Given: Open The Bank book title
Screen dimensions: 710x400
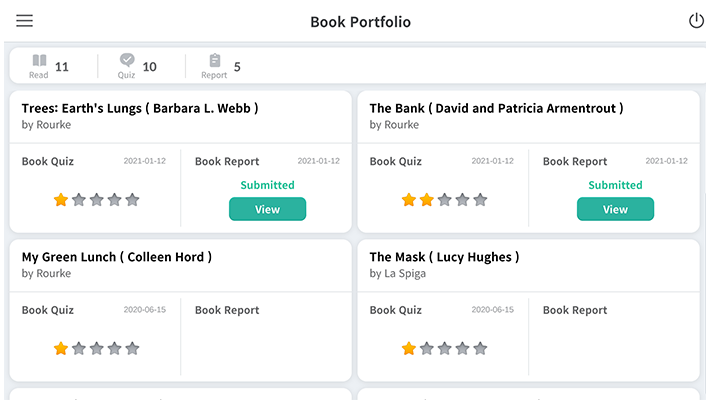Looking at the screenshot, I should click(x=496, y=108).
